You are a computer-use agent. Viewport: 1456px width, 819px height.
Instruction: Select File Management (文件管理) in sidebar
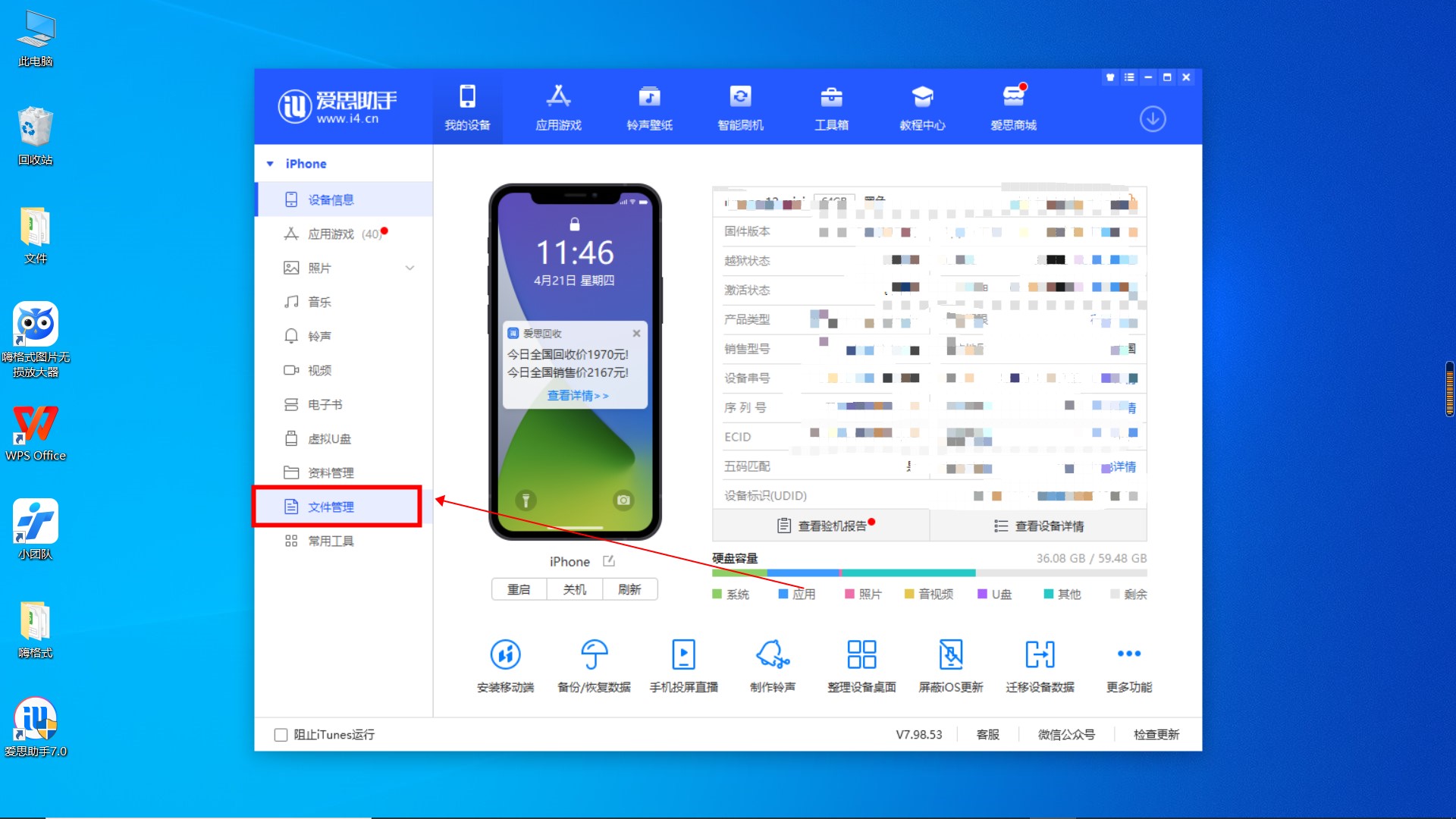click(331, 507)
